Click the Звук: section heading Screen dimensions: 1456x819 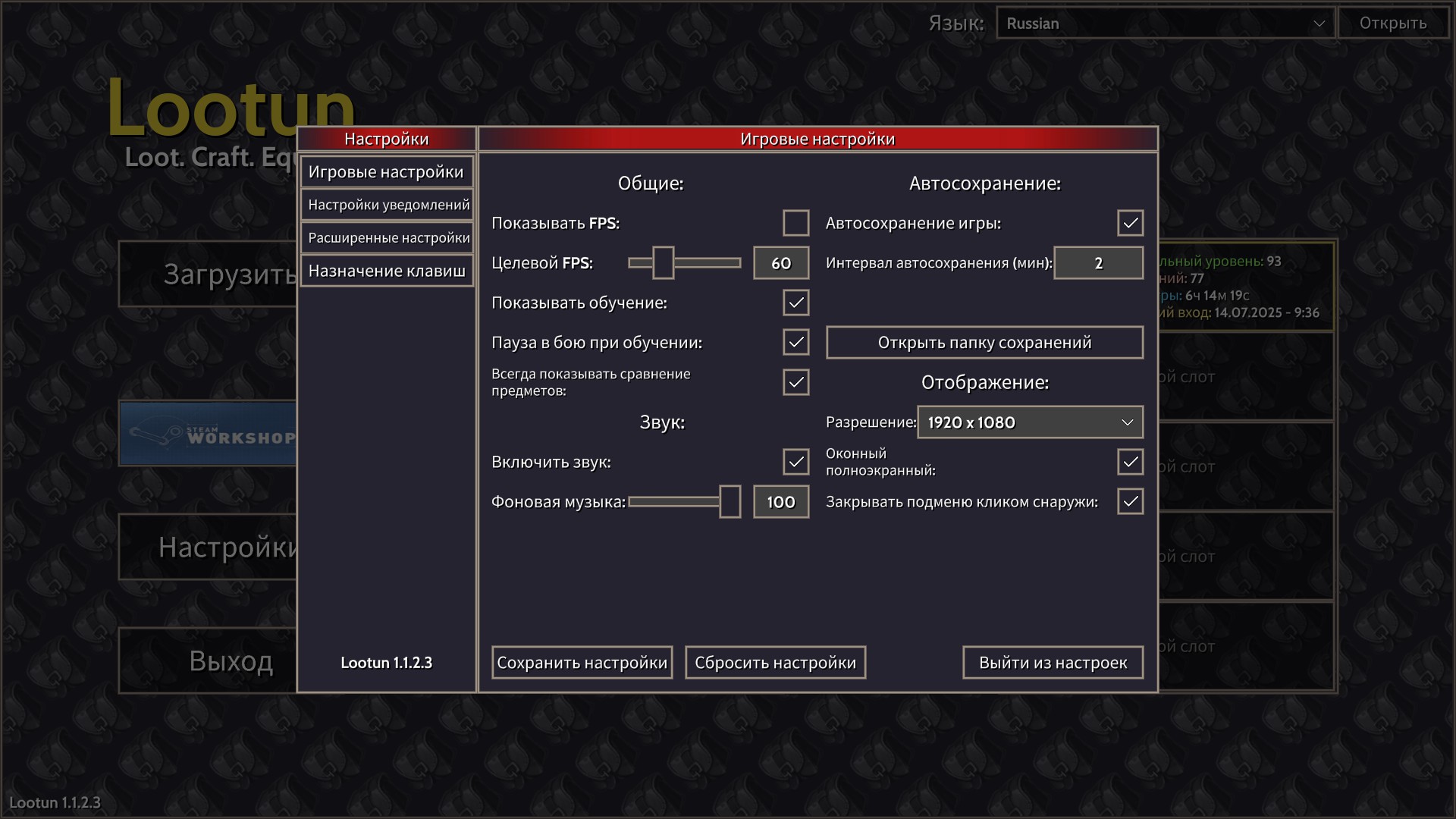662,422
